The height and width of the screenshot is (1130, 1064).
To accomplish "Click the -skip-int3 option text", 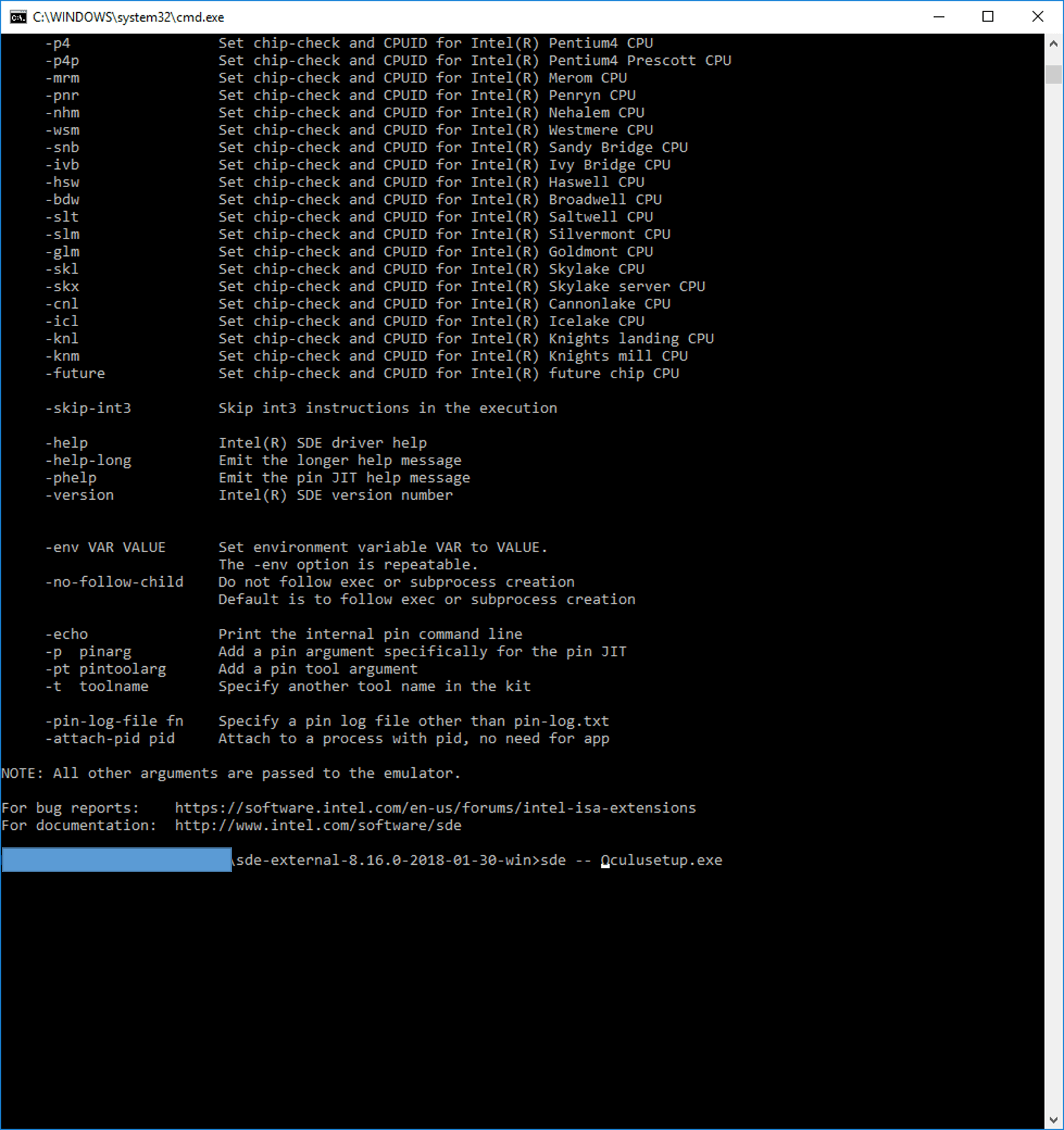I will click(x=88, y=408).
